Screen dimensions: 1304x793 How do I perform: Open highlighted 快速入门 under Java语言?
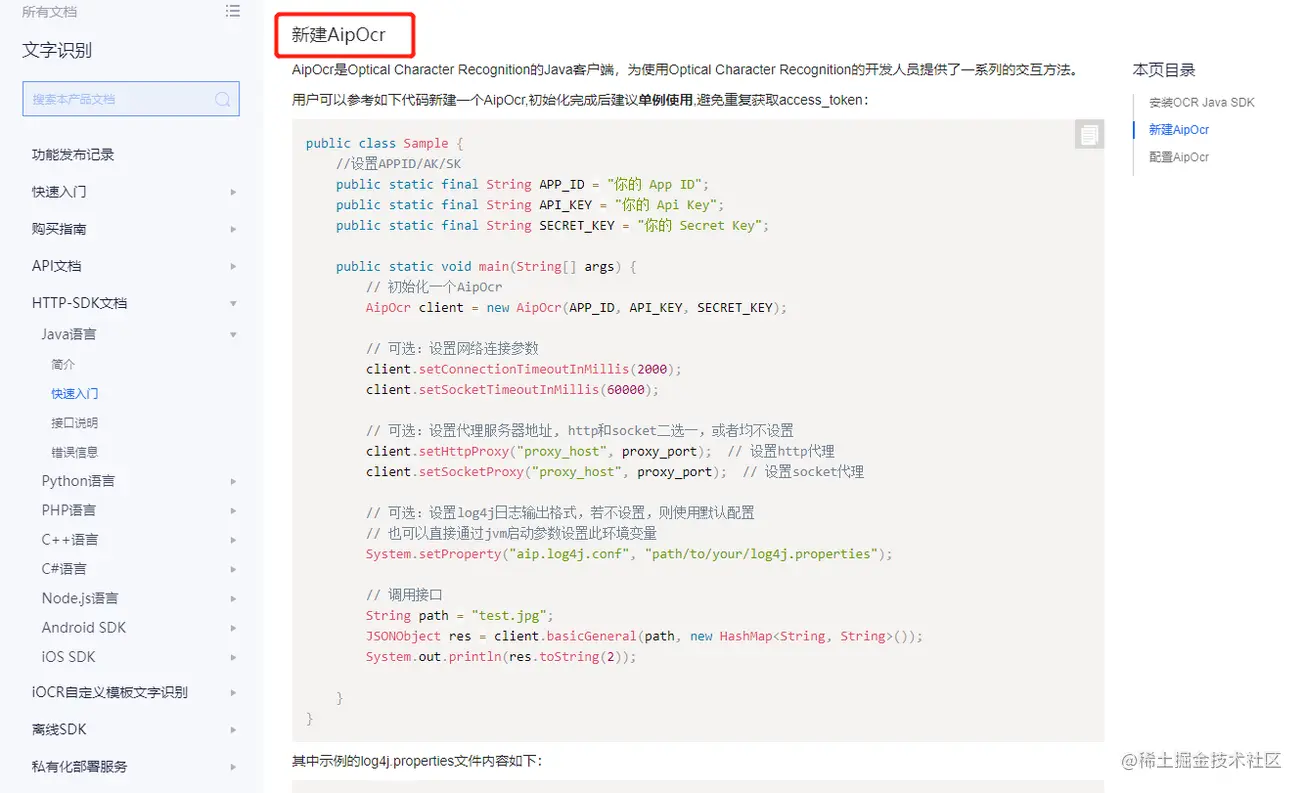pos(75,394)
